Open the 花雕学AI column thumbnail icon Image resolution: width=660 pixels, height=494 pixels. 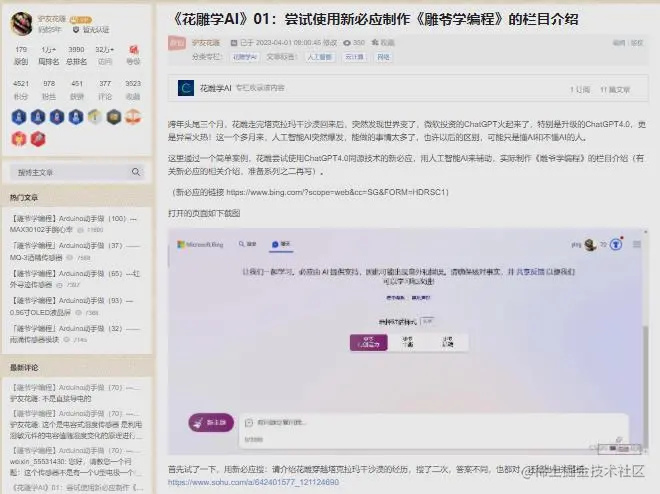pos(186,88)
